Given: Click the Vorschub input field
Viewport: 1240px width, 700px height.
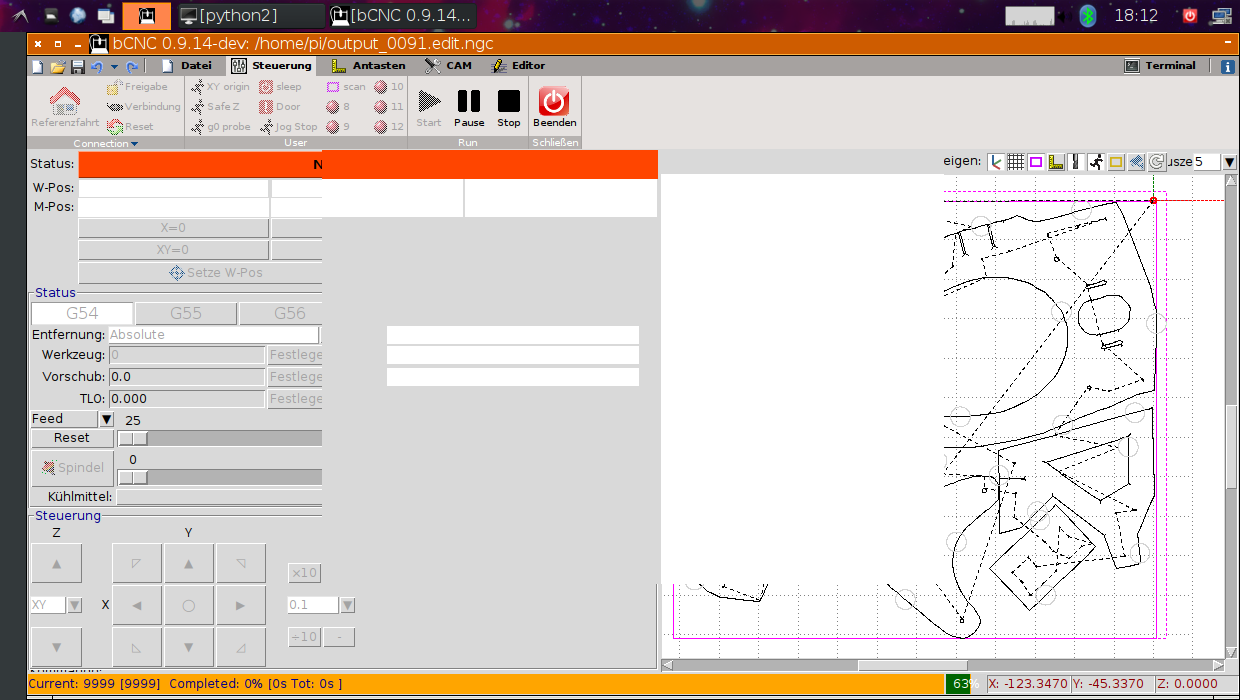Looking at the screenshot, I should coord(186,377).
